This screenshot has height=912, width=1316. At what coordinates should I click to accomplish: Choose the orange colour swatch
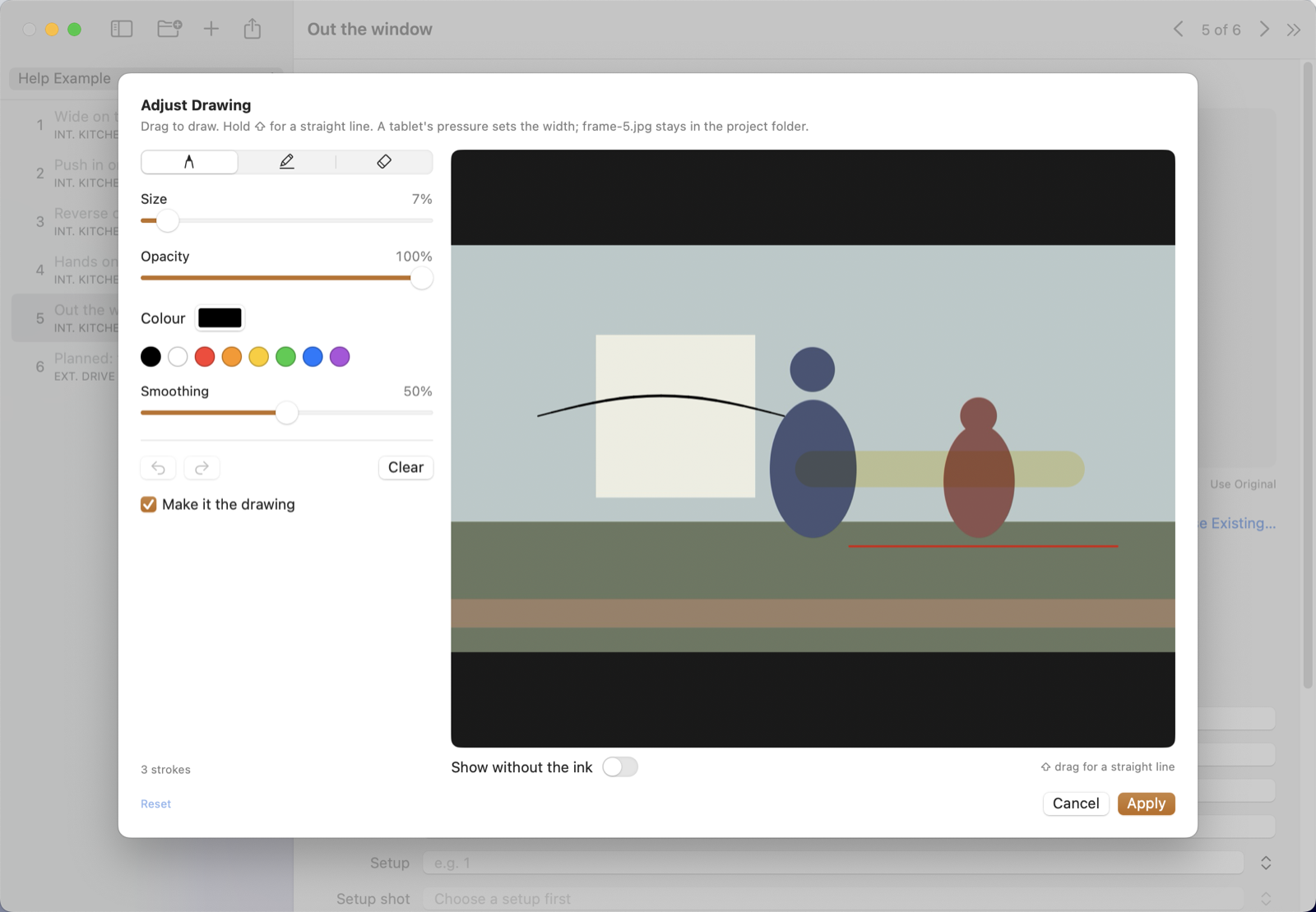tap(232, 356)
